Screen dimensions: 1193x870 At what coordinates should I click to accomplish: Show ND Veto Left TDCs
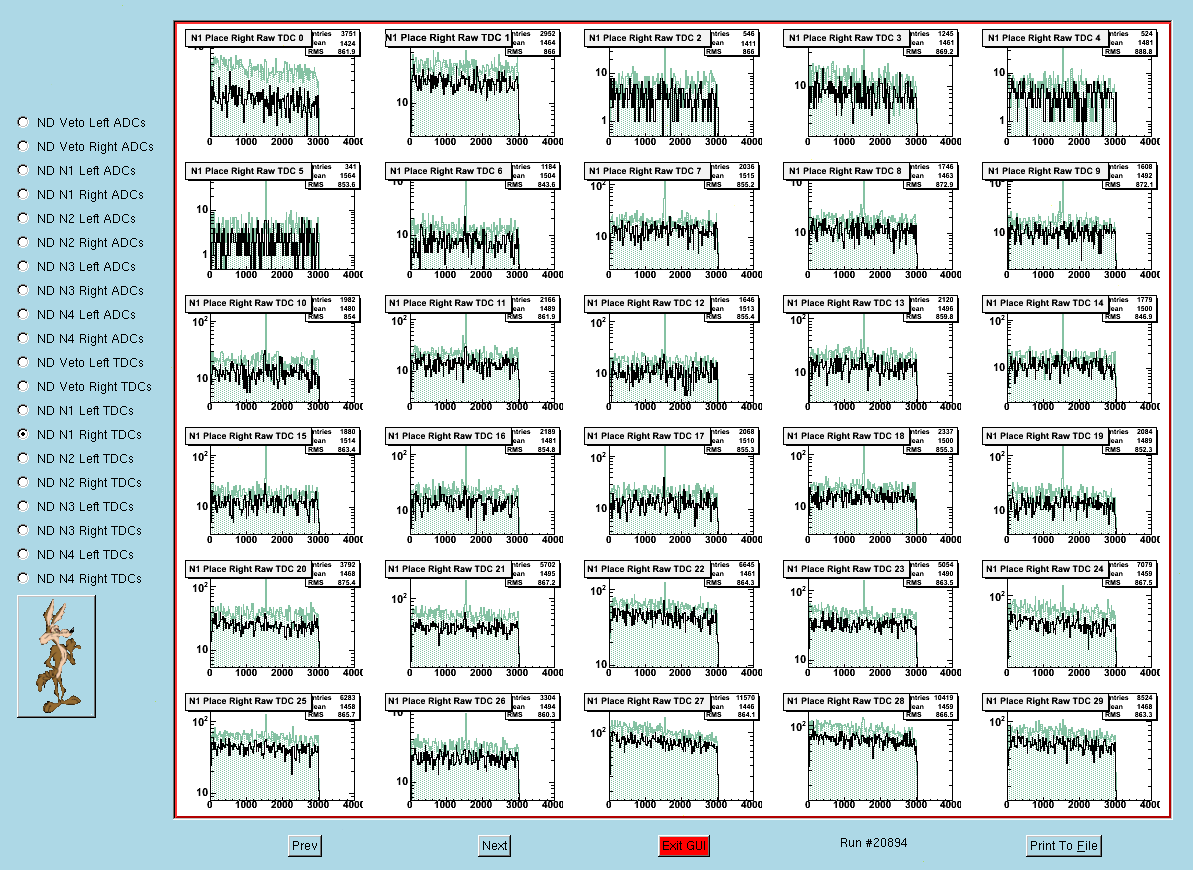[x=24, y=362]
